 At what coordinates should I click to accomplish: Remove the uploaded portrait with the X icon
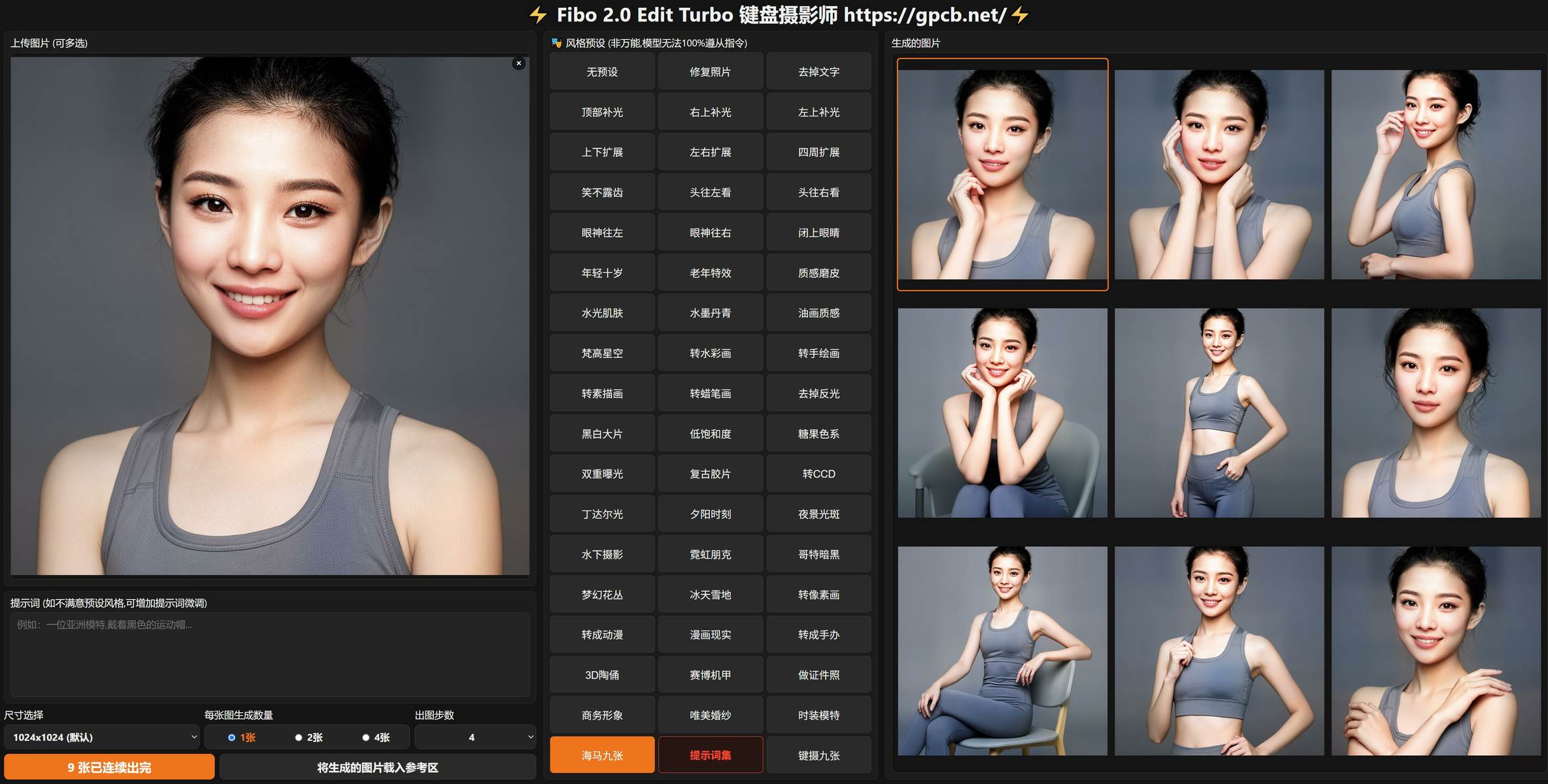518,63
